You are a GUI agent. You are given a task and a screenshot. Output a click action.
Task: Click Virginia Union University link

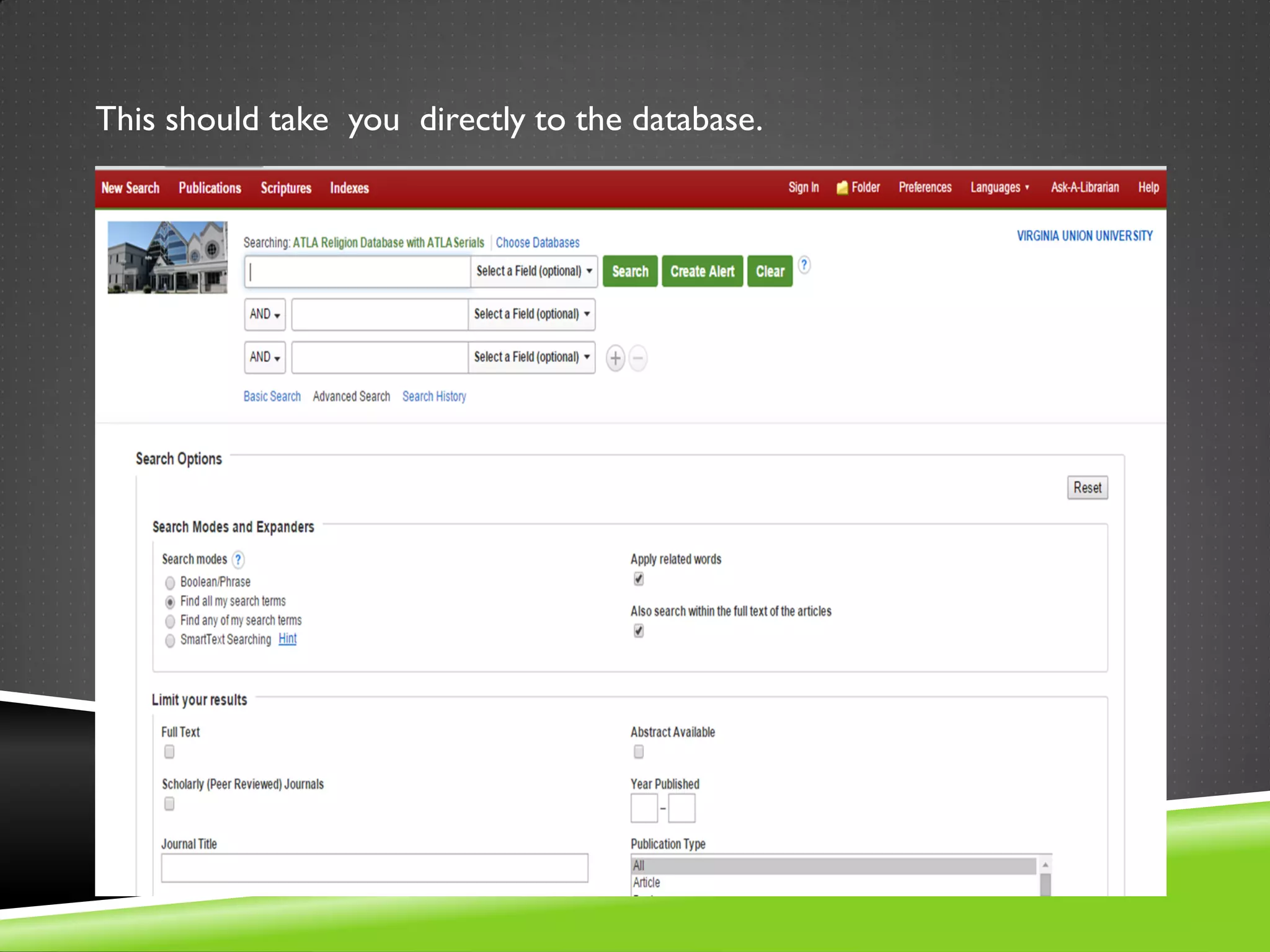point(1085,236)
